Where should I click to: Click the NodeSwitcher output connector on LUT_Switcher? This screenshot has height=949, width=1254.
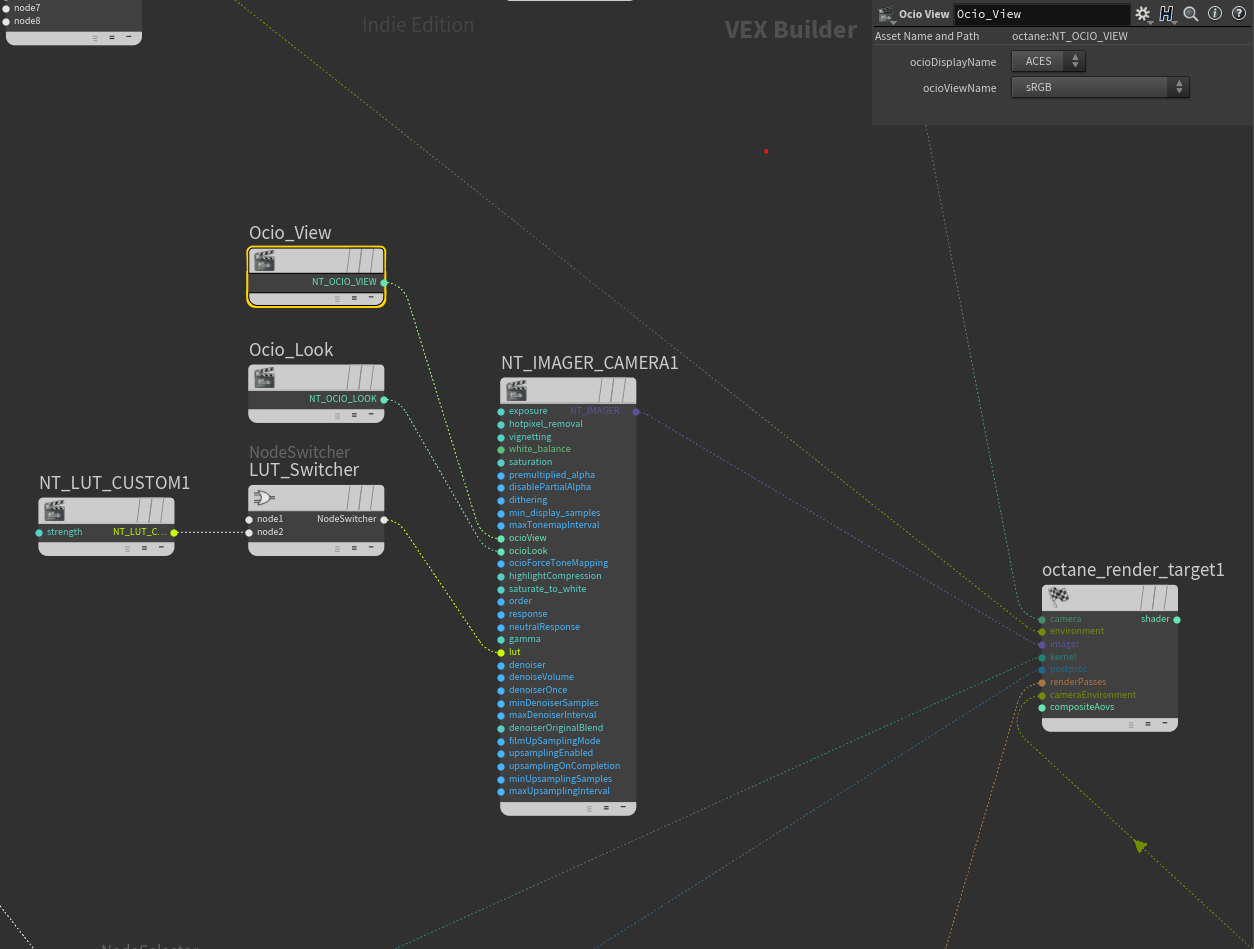click(x=384, y=519)
